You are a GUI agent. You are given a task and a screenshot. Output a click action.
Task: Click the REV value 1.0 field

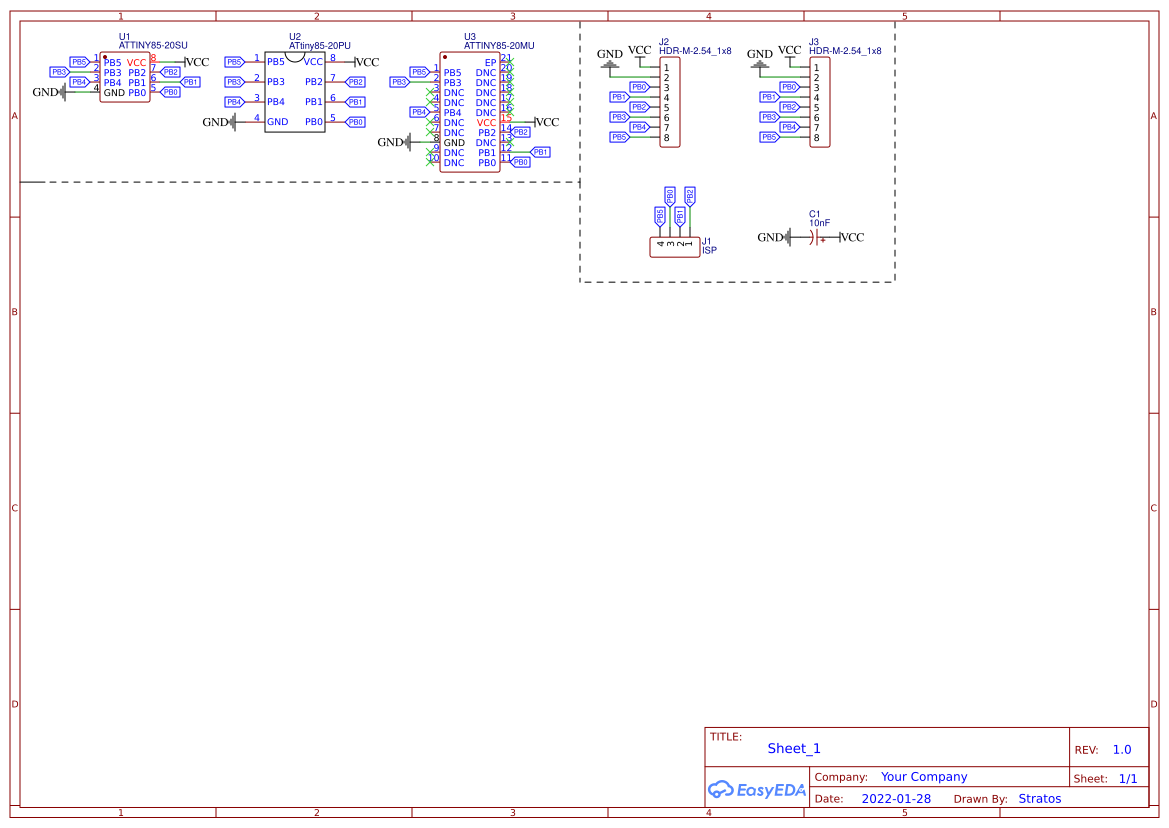[1121, 749]
